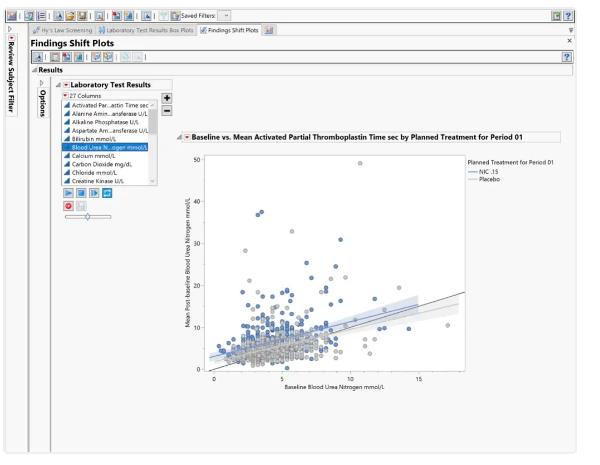Select Aspartate Aminotransferase U/L in column list
Viewport: 600px width, 465px height.
click(106, 131)
